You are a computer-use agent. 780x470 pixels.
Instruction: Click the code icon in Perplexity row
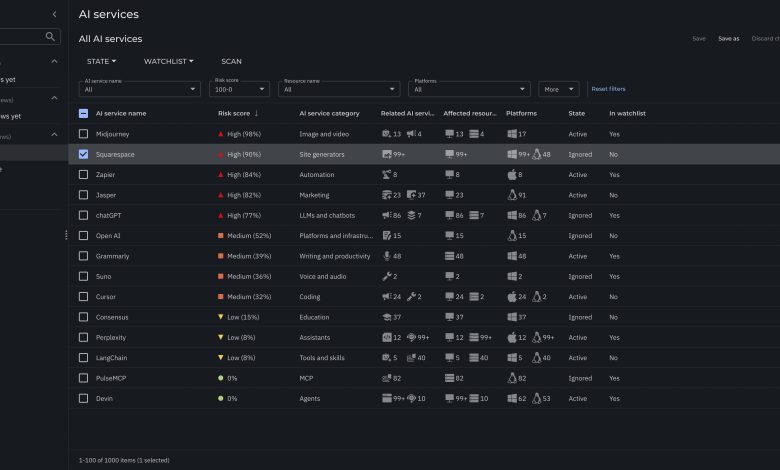[x=387, y=337]
